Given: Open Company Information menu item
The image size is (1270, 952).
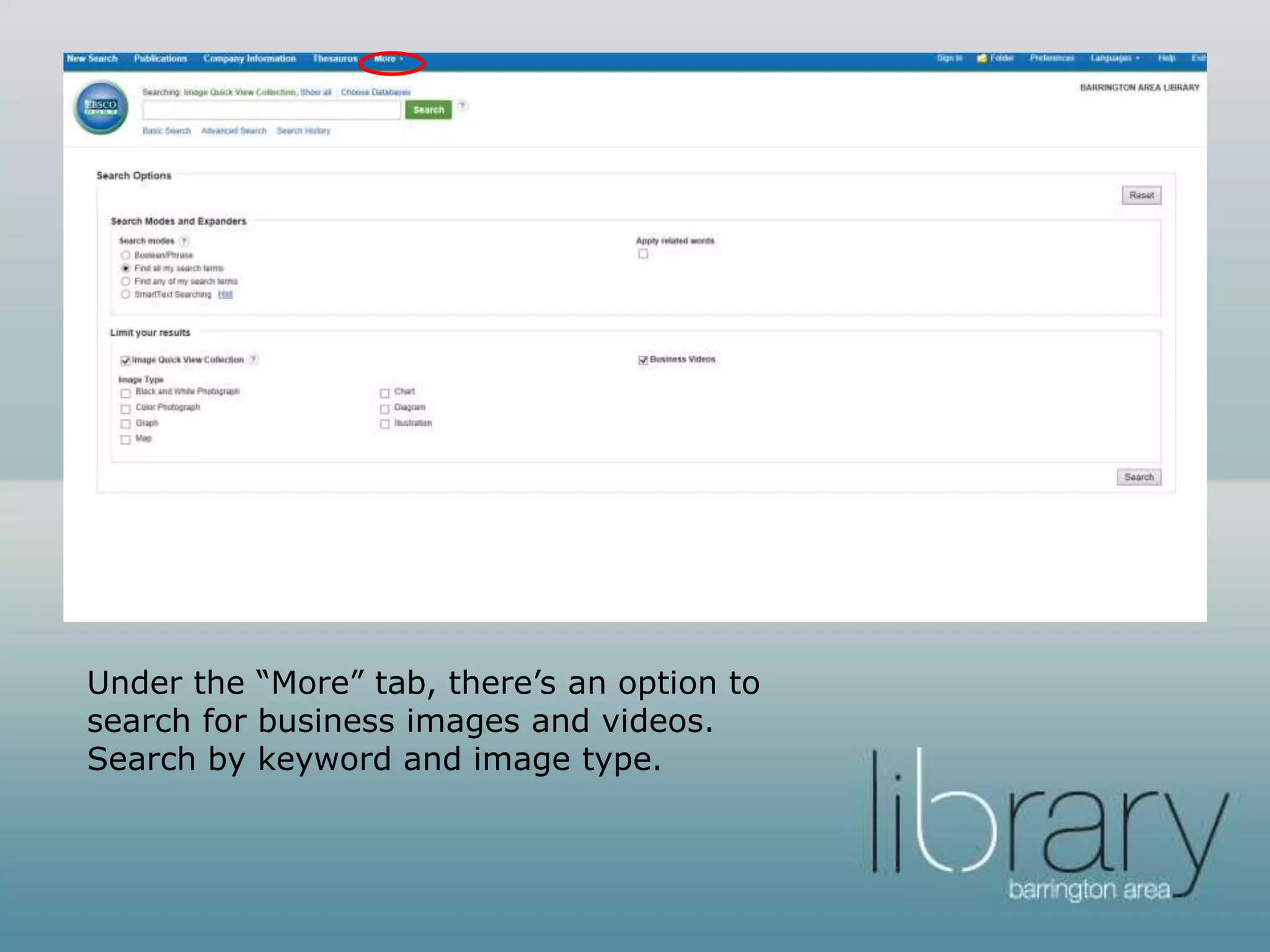Looking at the screenshot, I should [249, 58].
